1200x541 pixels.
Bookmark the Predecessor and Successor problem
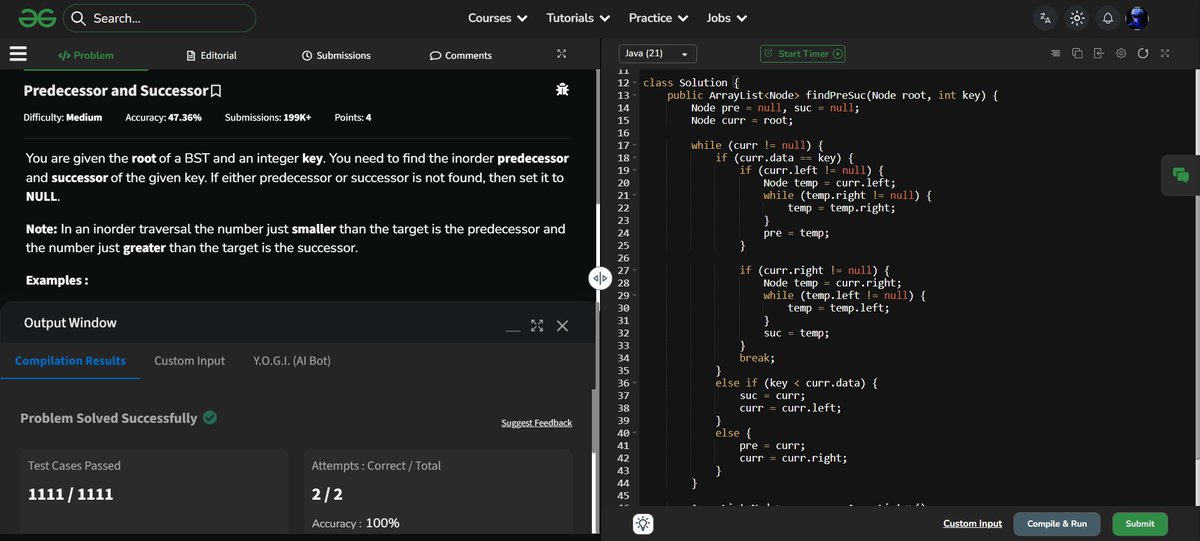(x=216, y=91)
